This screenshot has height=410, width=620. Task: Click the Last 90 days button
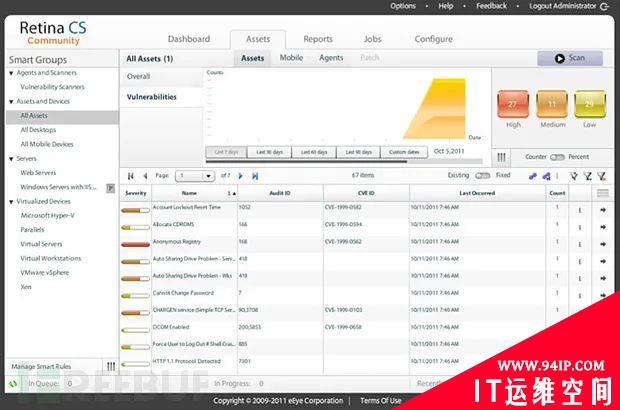coord(358,152)
